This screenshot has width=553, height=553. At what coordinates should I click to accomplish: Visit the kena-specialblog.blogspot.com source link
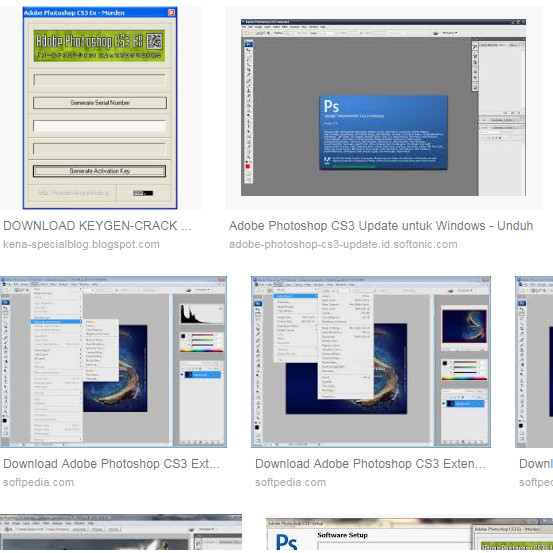81,244
